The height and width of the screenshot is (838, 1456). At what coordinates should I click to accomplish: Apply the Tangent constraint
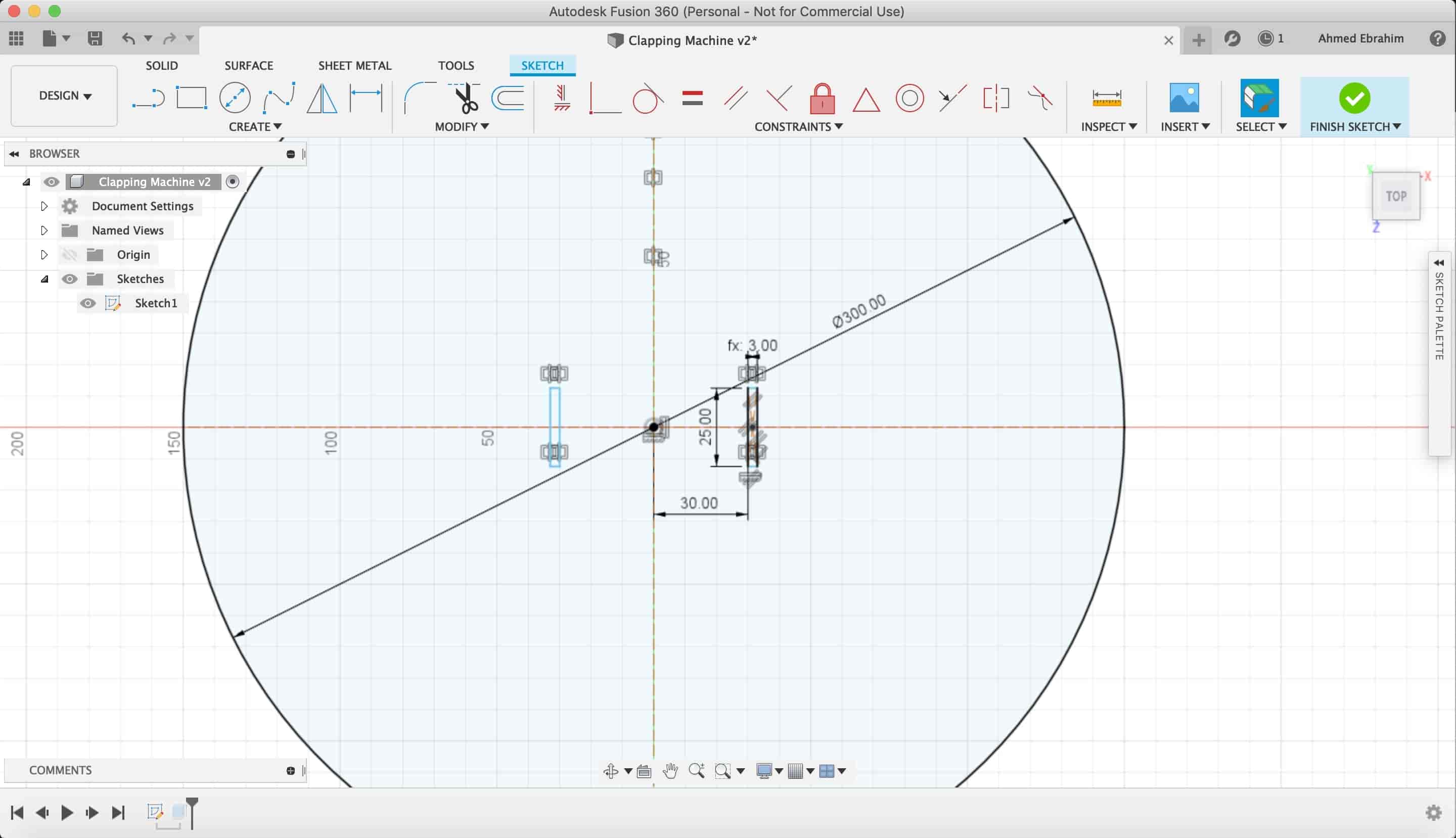(x=648, y=98)
